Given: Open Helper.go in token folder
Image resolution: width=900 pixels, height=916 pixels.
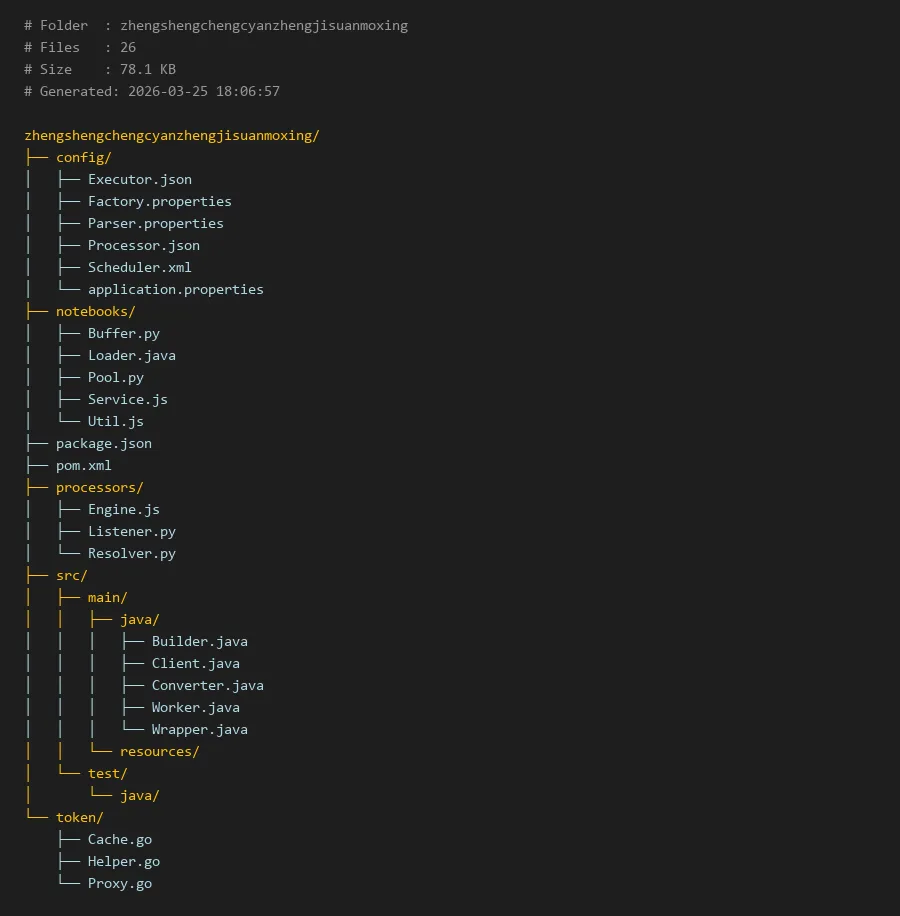Looking at the screenshot, I should 123,861.
